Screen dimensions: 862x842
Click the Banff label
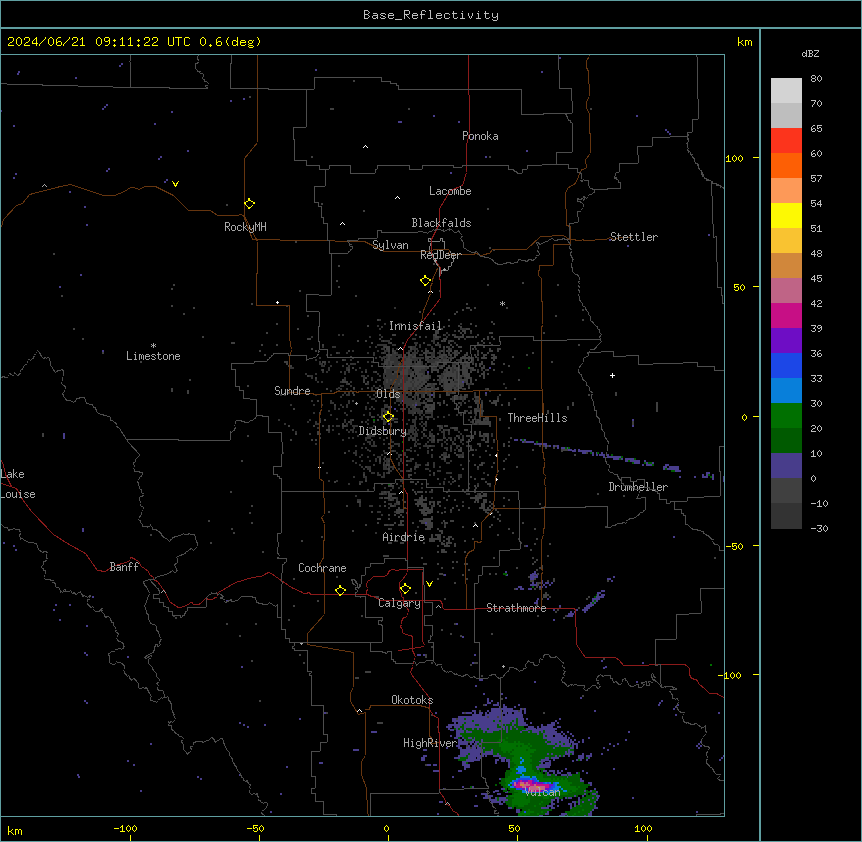124,567
